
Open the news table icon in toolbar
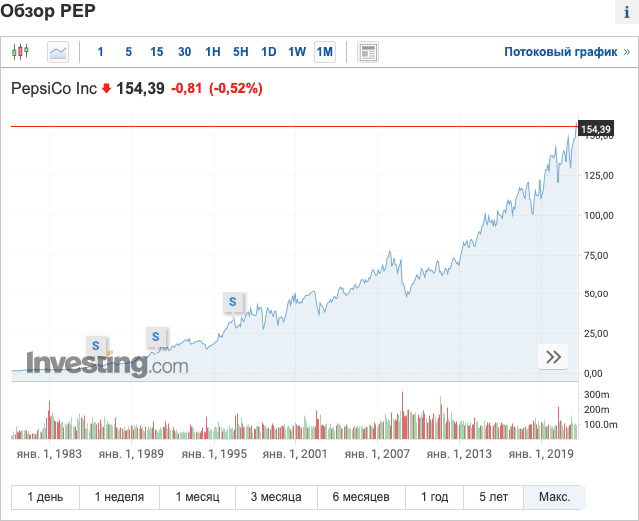click(x=368, y=52)
